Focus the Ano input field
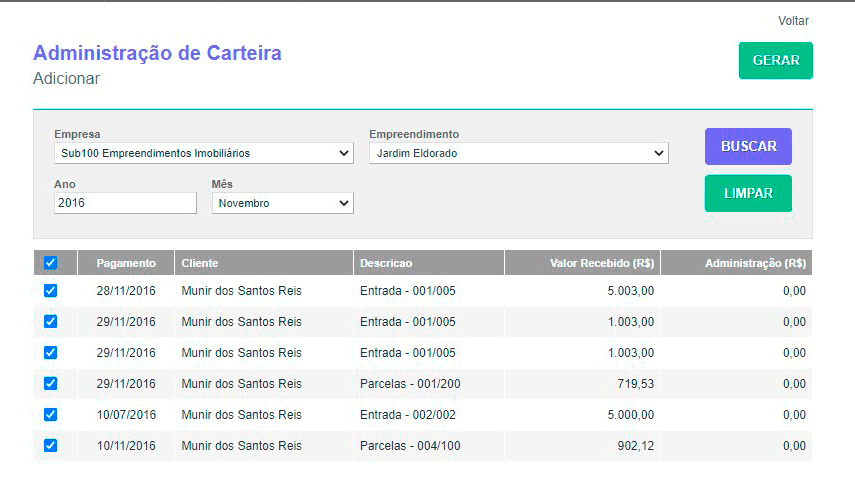This screenshot has width=855, height=503. pyautogui.click(x=125, y=203)
